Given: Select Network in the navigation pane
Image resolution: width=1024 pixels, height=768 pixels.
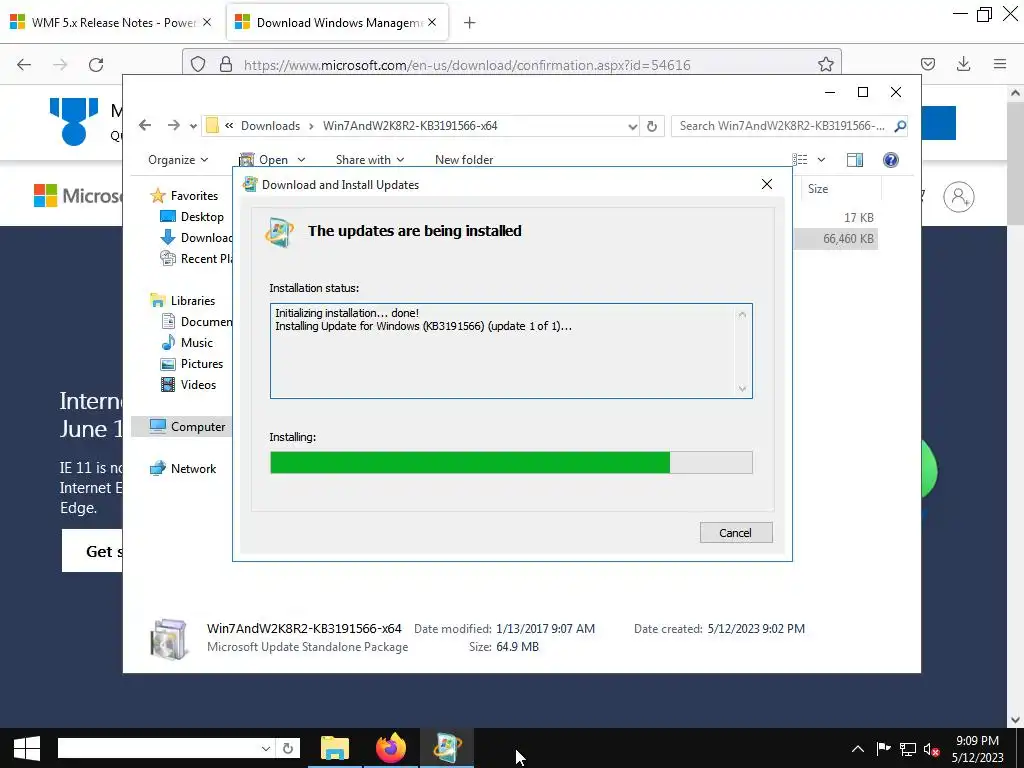Looking at the screenshot, I should point(183,469).
